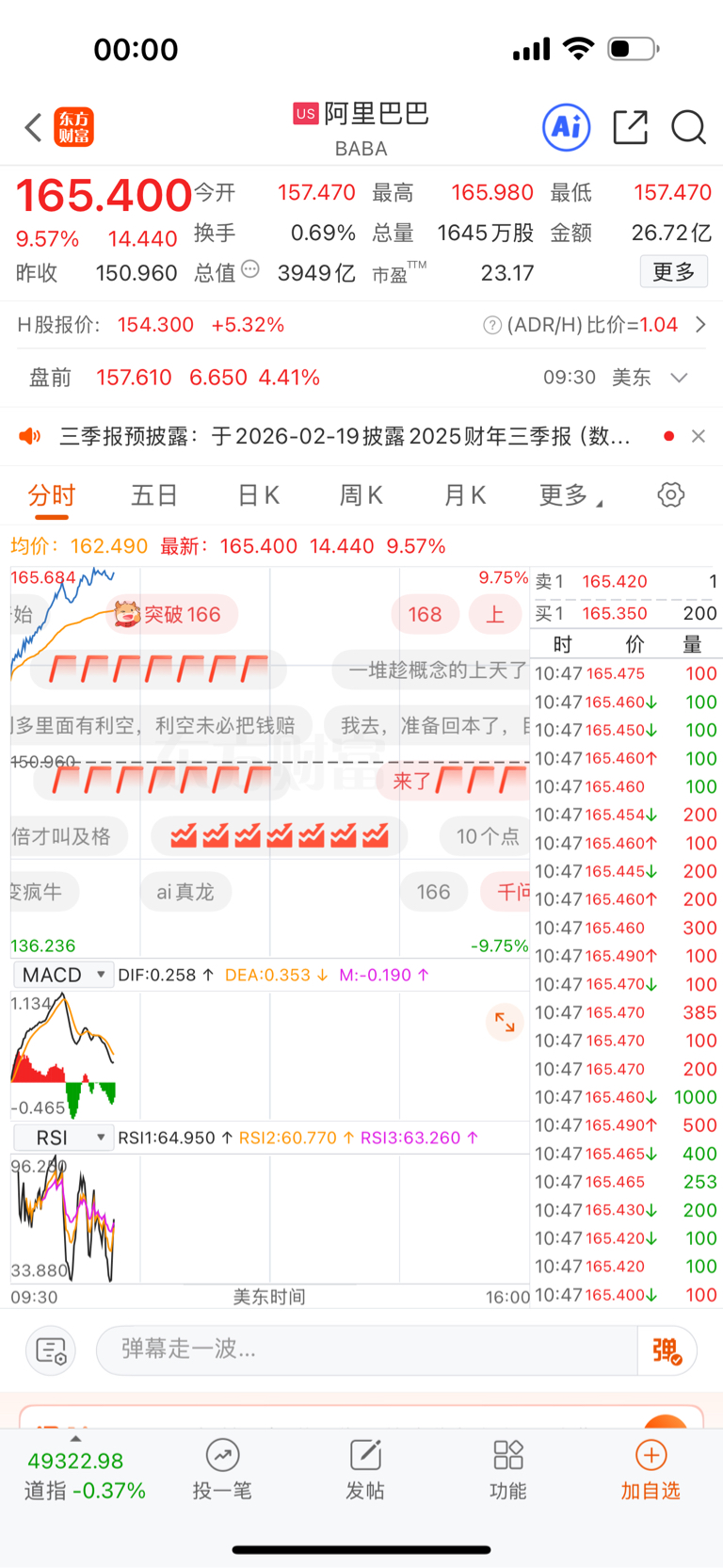Tap the 弹幕走一波 input field
This screenshot has width=723, height=1568.
pos(367,1350)
